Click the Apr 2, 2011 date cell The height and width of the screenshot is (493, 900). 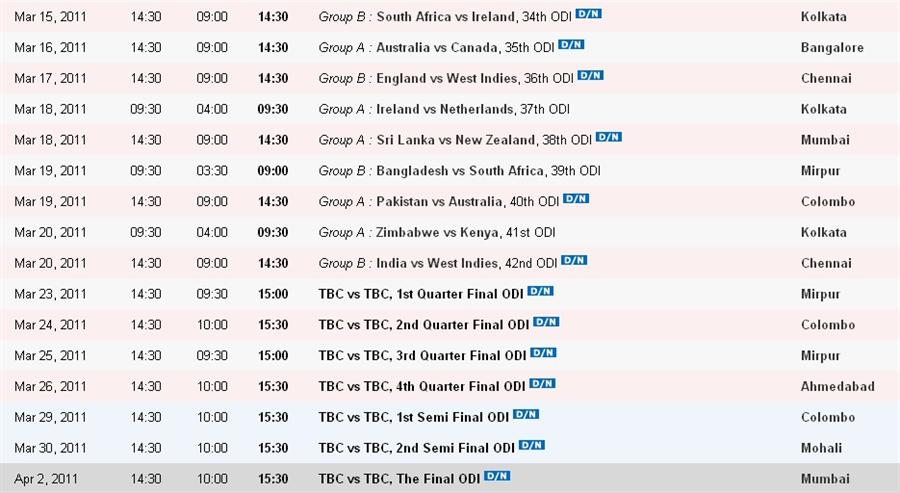(46, 479)
